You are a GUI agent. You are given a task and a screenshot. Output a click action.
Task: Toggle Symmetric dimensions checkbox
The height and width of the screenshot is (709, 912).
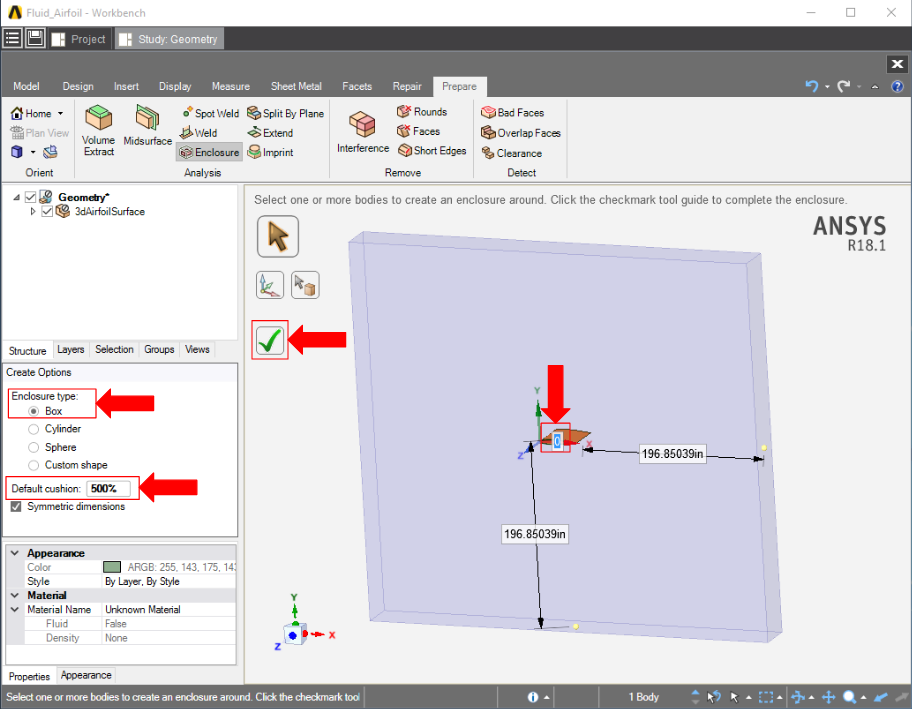16,507
